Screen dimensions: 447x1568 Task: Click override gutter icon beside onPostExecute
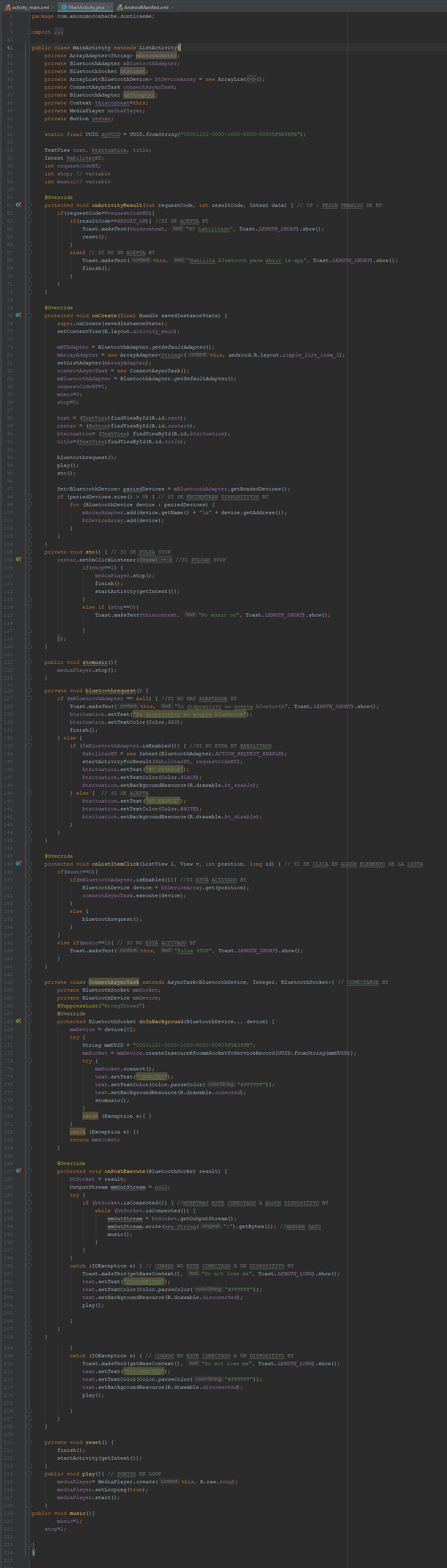[x=18, y=1171]
